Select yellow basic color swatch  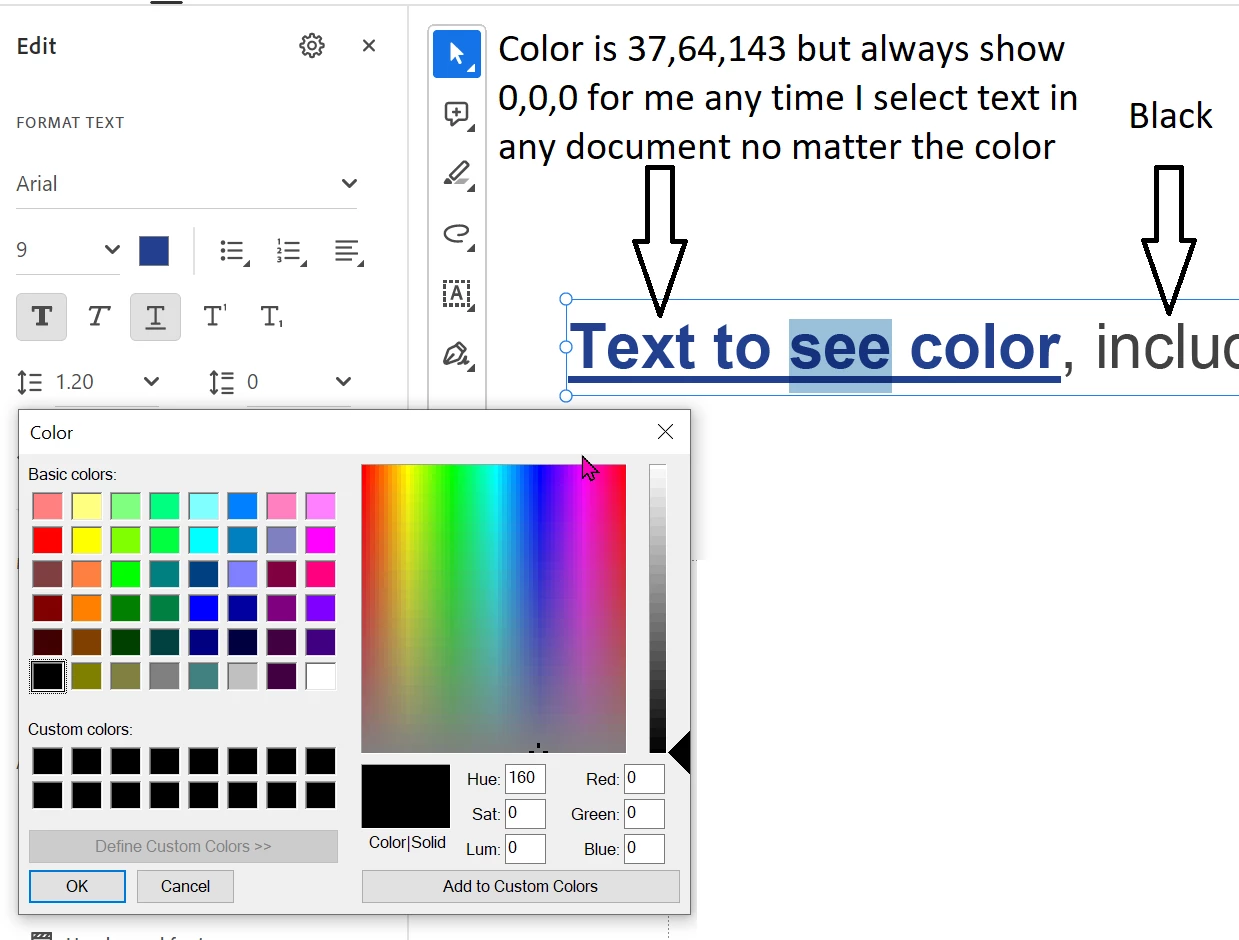86,541
